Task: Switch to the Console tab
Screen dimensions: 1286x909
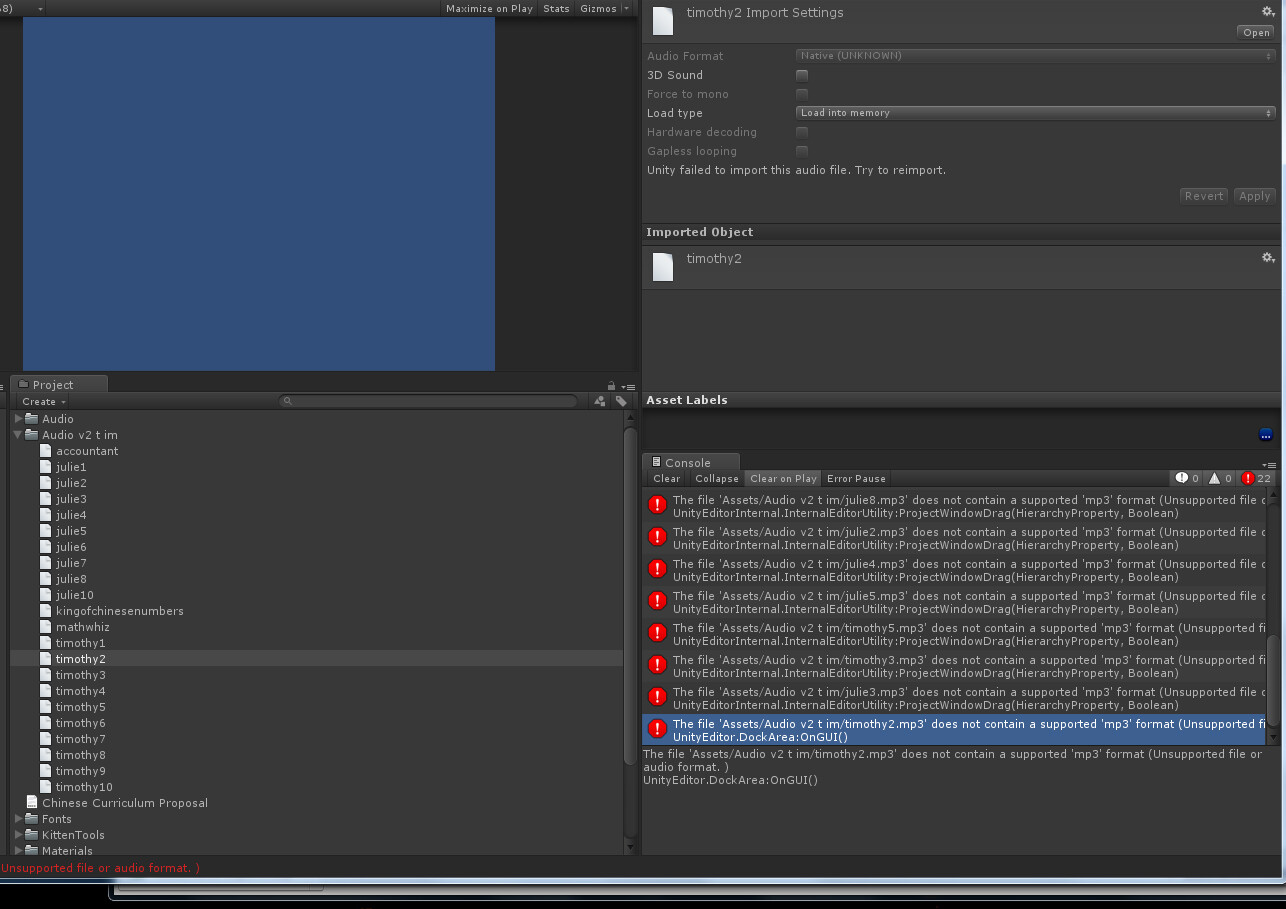Action: click(690, 462)
